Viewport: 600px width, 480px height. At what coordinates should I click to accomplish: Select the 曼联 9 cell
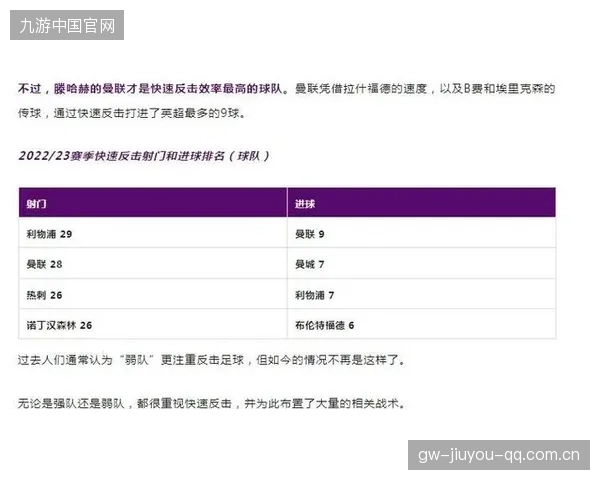(421, 233)
